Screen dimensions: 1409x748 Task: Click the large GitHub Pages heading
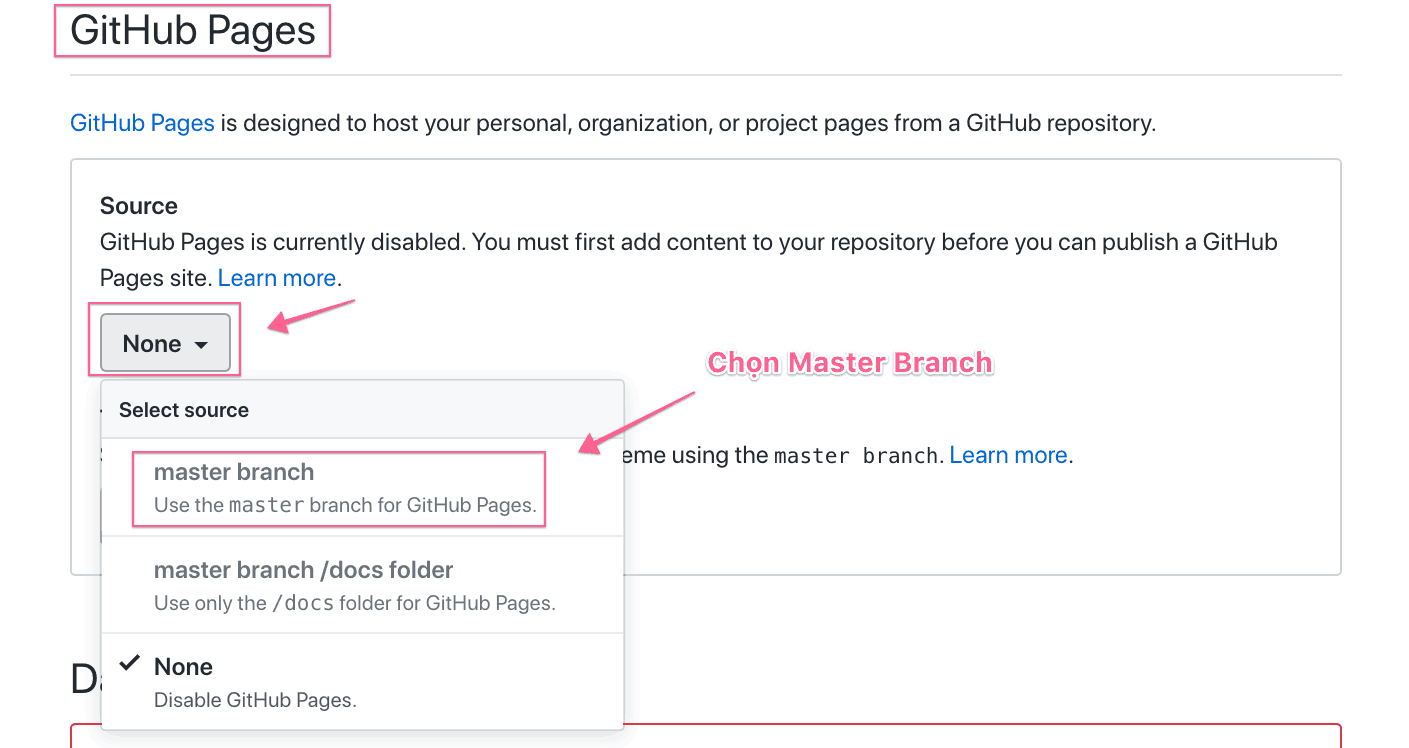pyautogui.click(x=193, y=31)
